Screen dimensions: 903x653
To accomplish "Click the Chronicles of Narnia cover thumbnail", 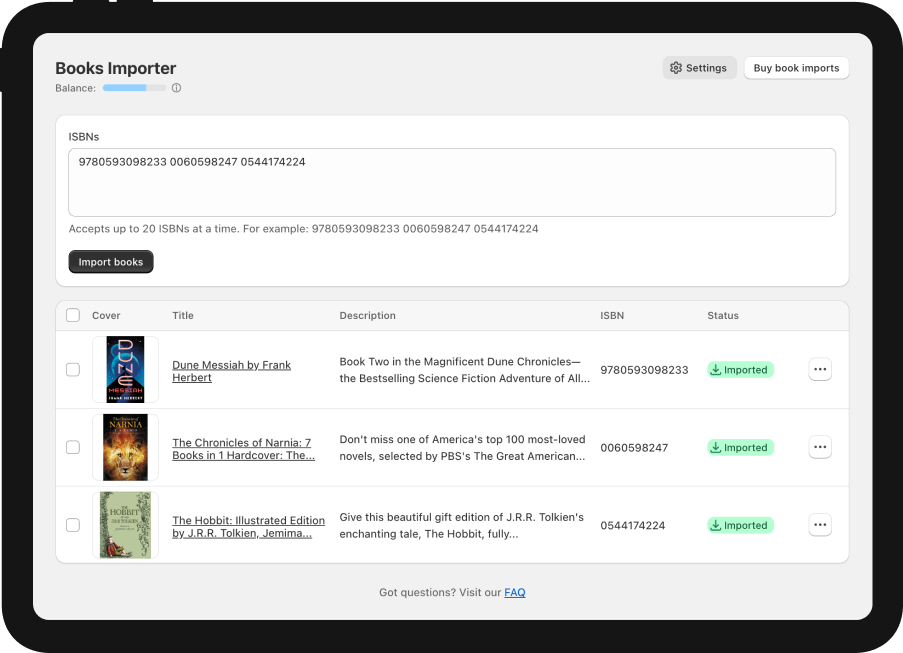I will (125, 448).
